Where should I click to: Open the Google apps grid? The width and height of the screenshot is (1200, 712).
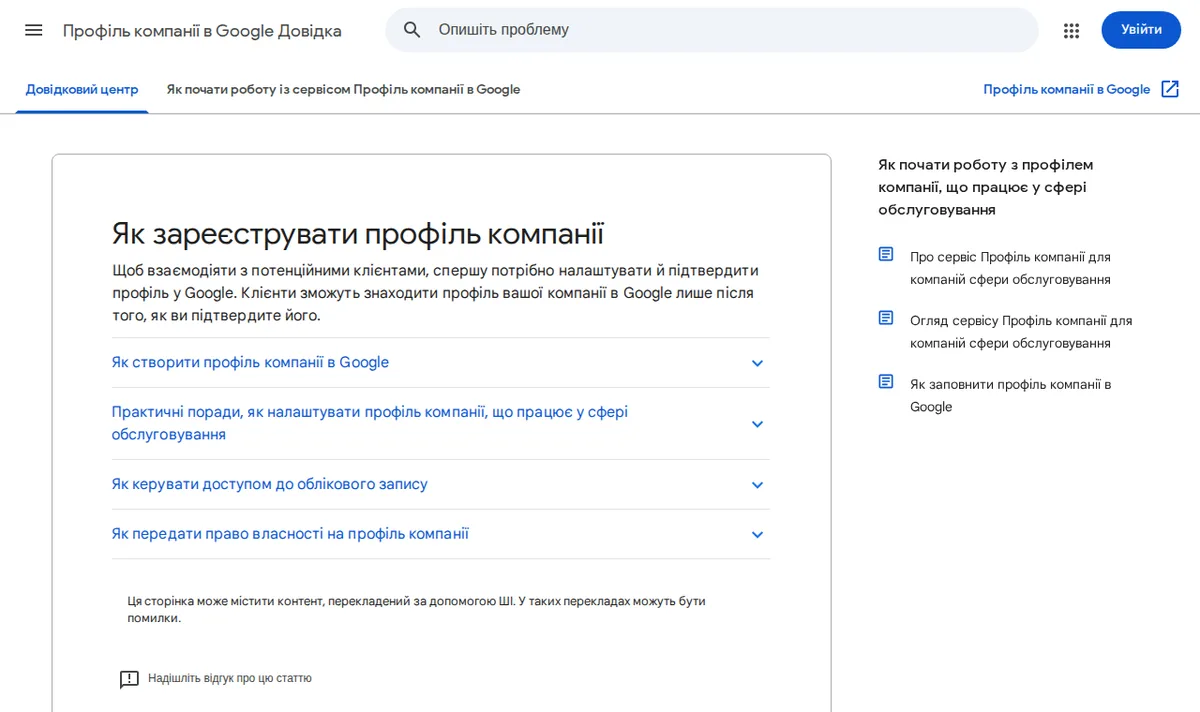1072,30
